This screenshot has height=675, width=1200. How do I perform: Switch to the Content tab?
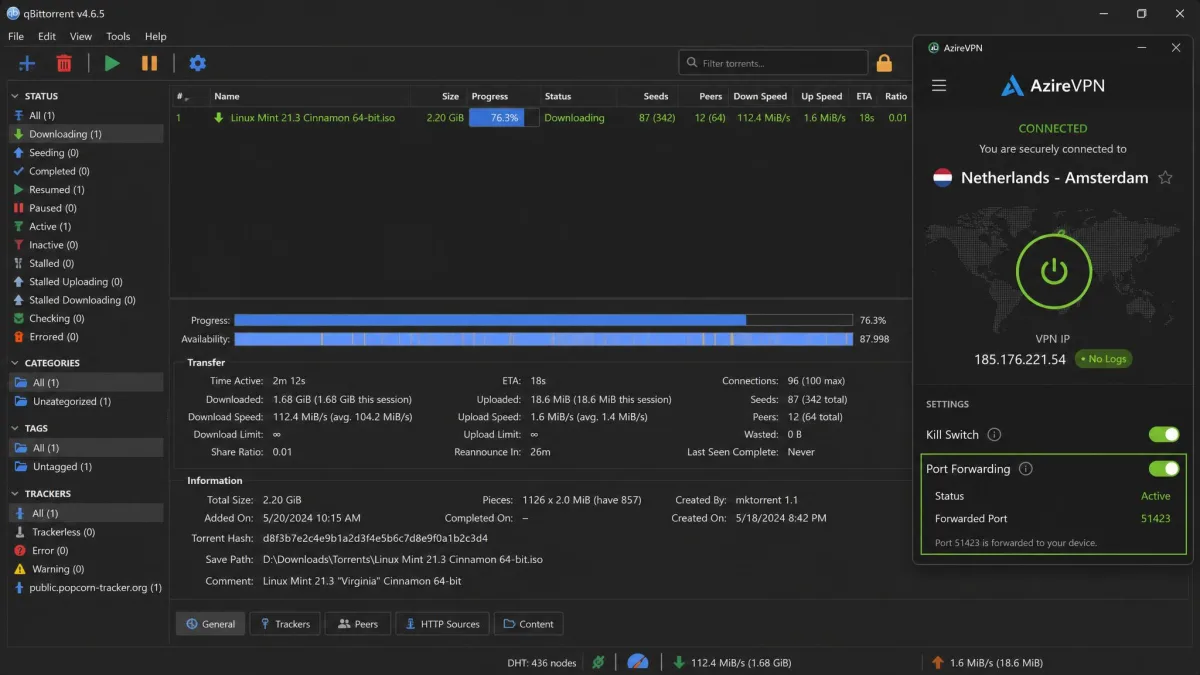(x=528, y=624)
